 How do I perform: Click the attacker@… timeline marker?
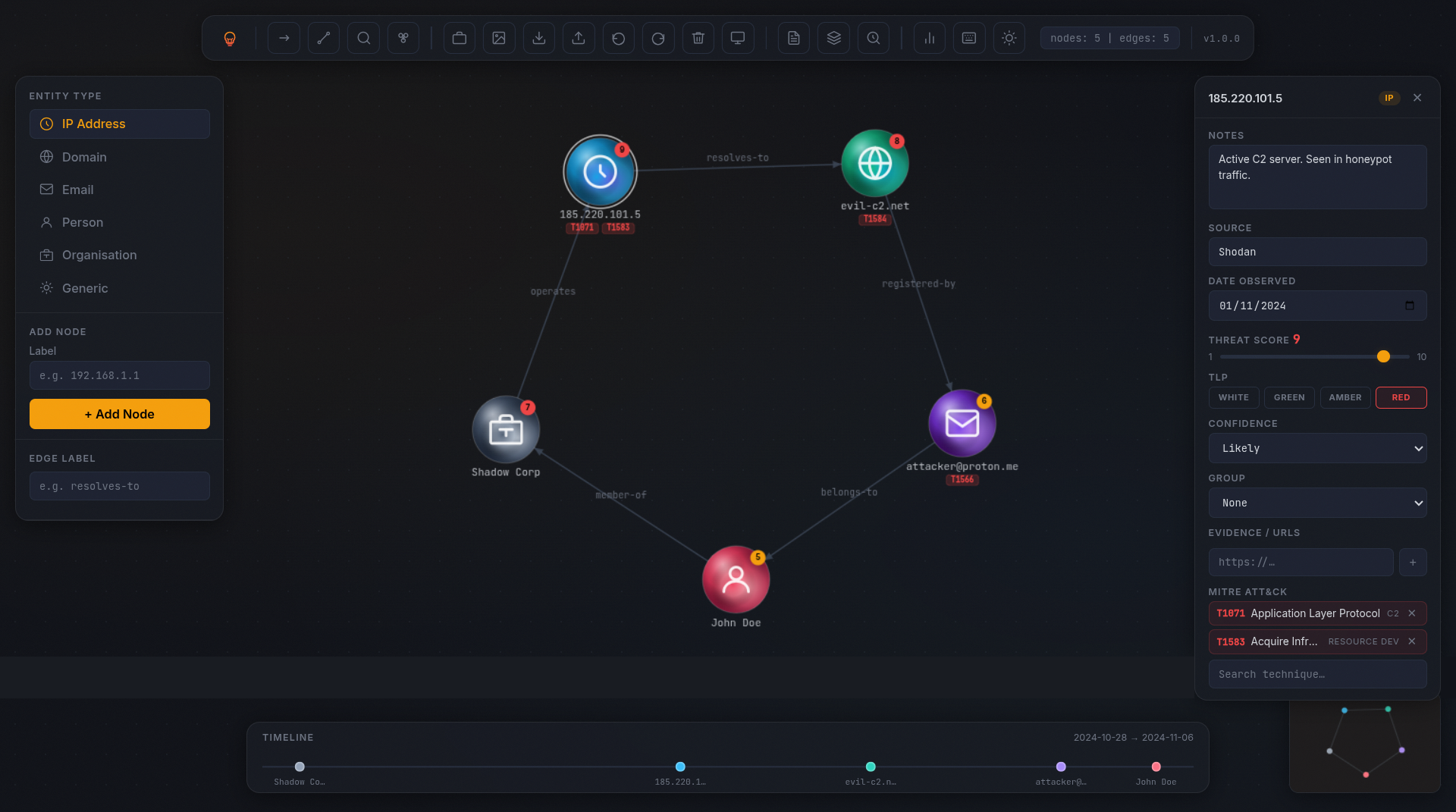(x=1061, y=767)
